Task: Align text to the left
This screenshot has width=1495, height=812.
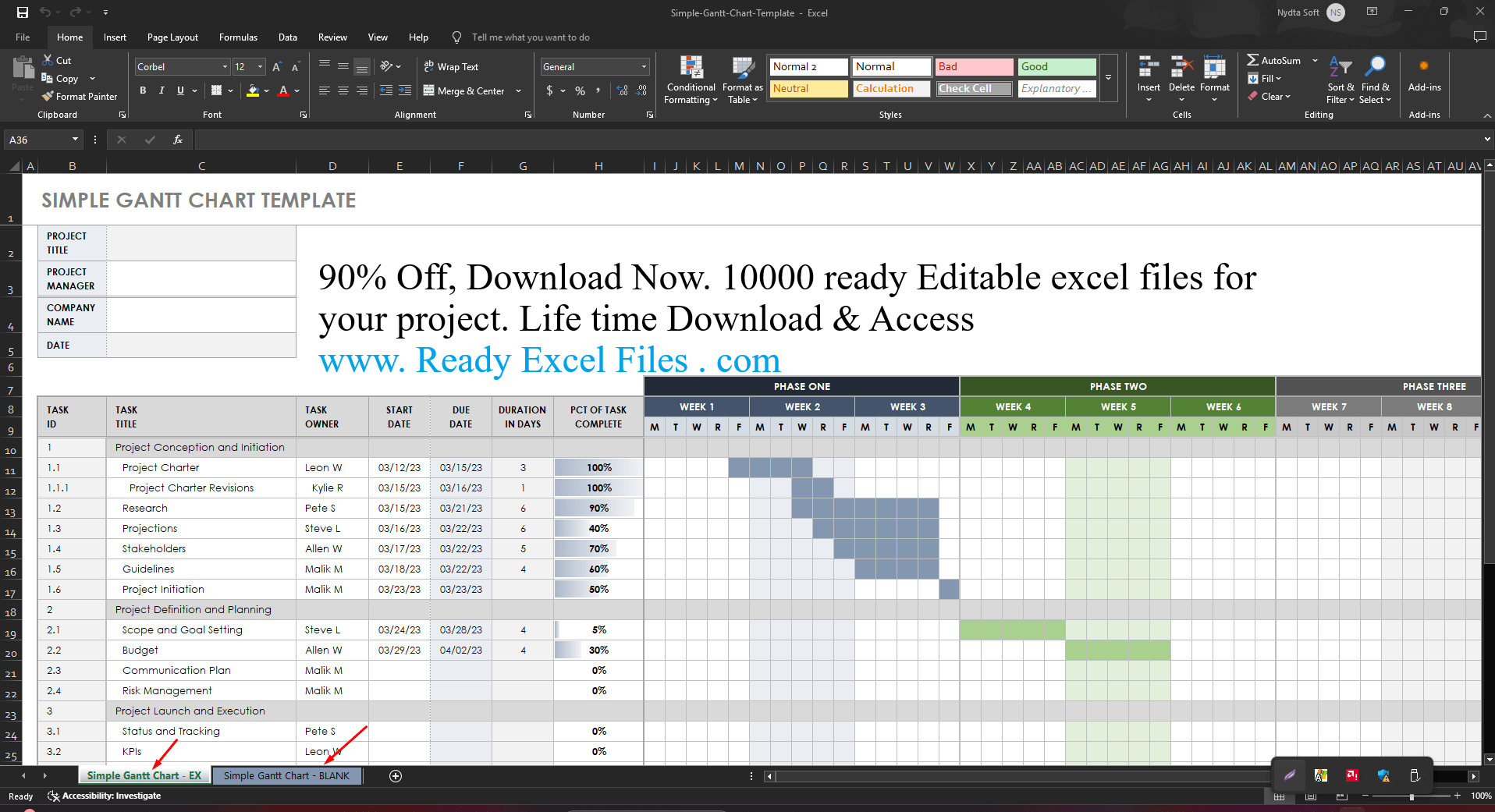Action: tap(325, 90)
